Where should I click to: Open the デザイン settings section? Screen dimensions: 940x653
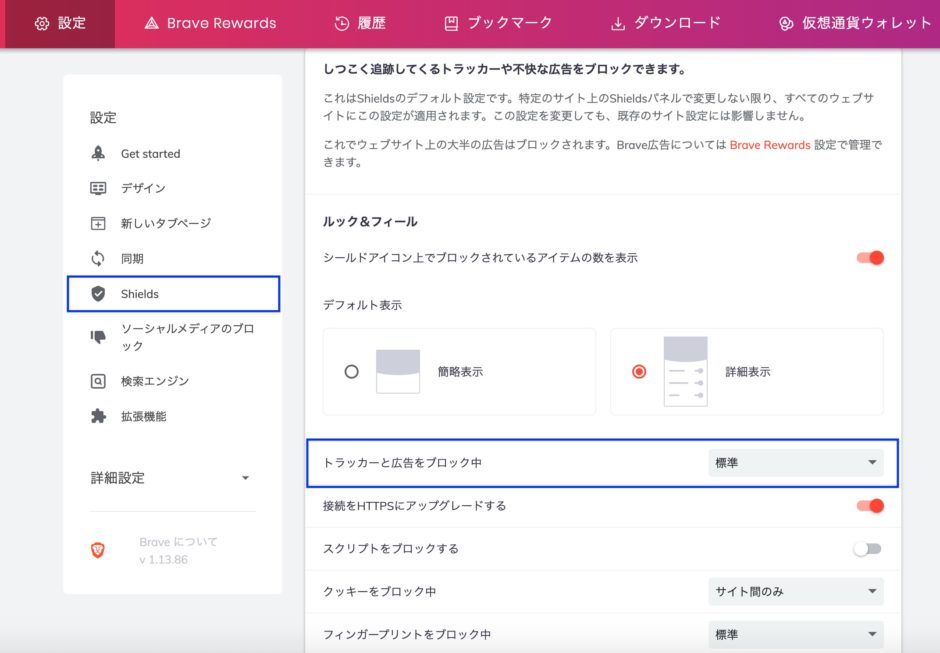click(100, 187)
